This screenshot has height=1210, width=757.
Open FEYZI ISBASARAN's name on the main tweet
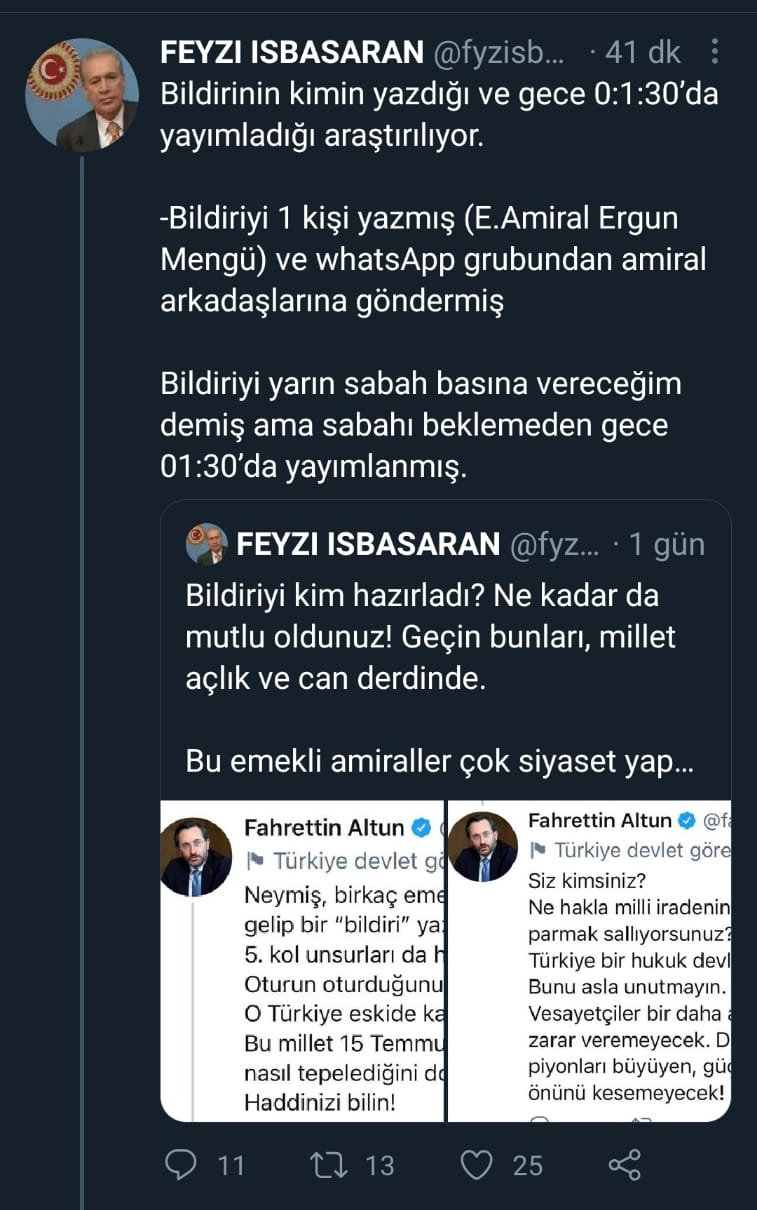tap(293, 52)
